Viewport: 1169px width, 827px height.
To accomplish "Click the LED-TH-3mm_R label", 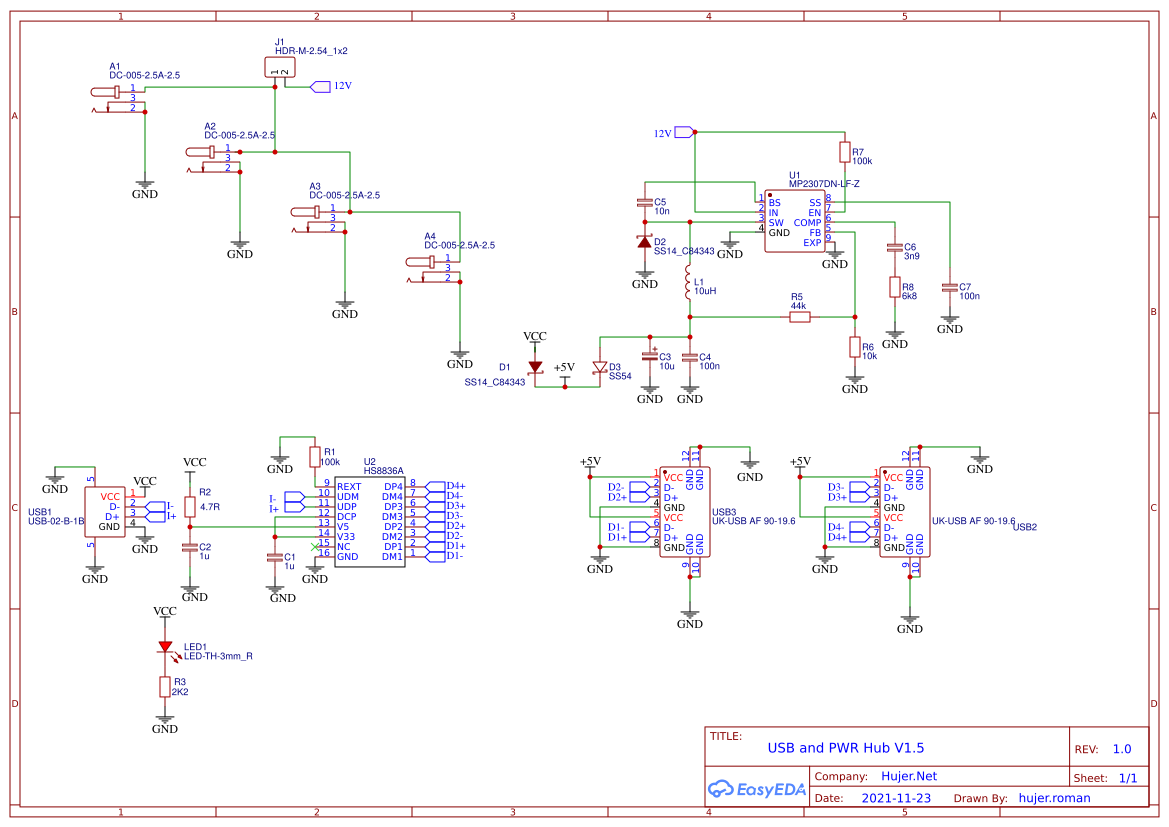I will point(218,656).
